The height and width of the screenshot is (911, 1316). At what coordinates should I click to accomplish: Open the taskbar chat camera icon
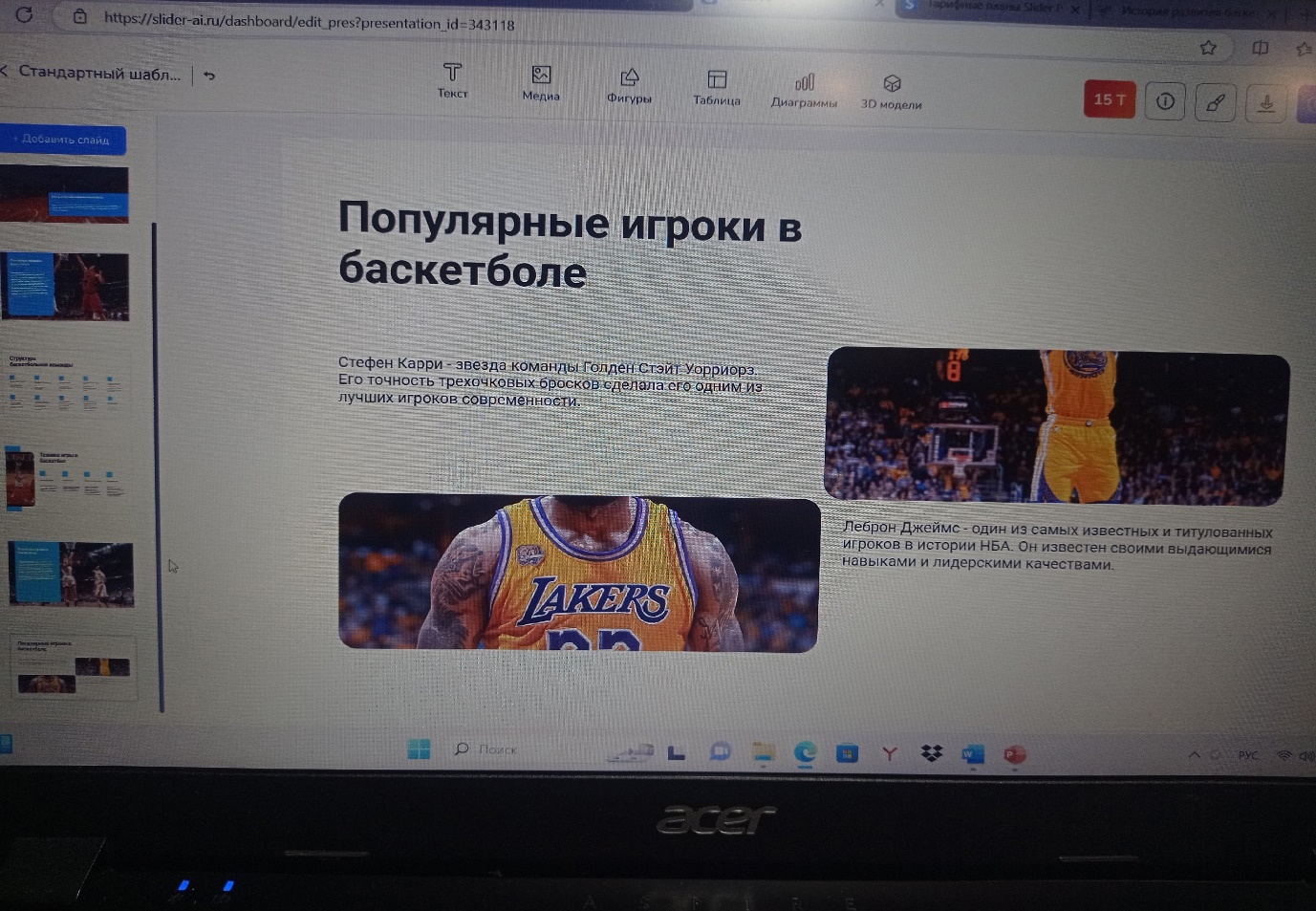click(x=721, y=752)
